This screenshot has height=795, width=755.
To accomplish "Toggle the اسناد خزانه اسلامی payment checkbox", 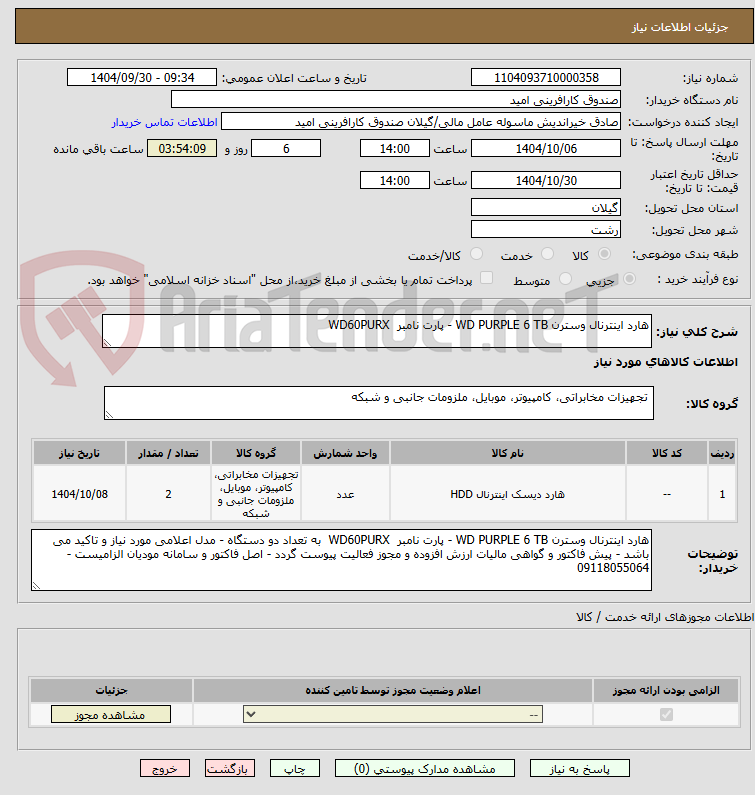I will click(486, 277).
